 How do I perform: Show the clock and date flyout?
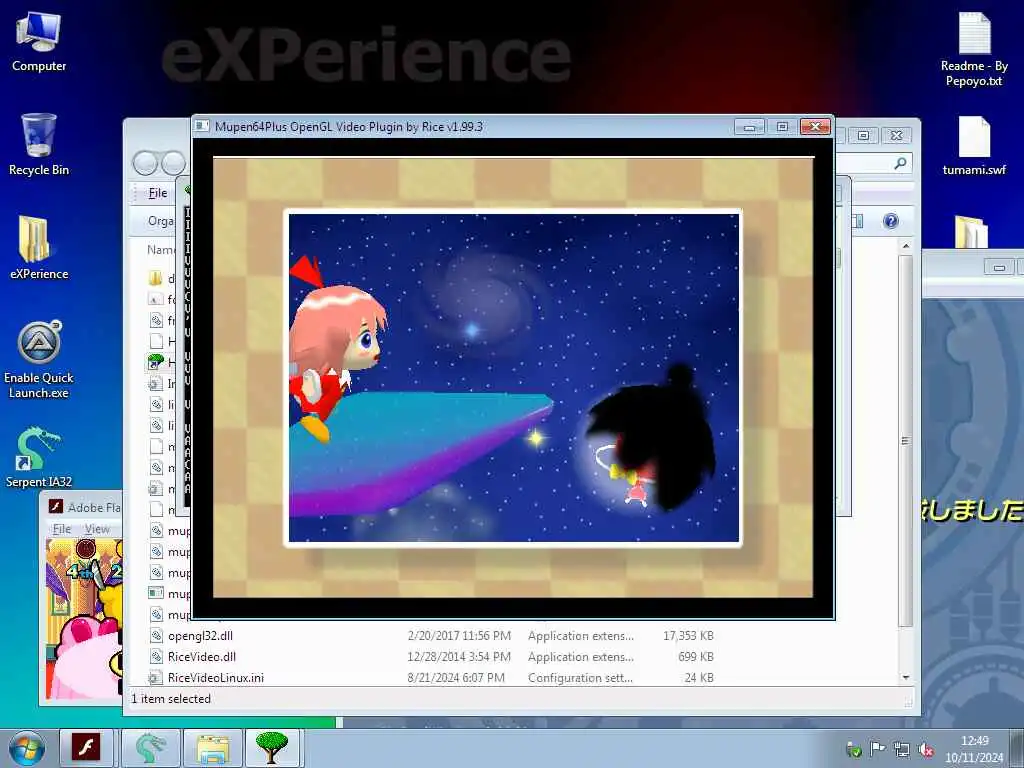974,749
